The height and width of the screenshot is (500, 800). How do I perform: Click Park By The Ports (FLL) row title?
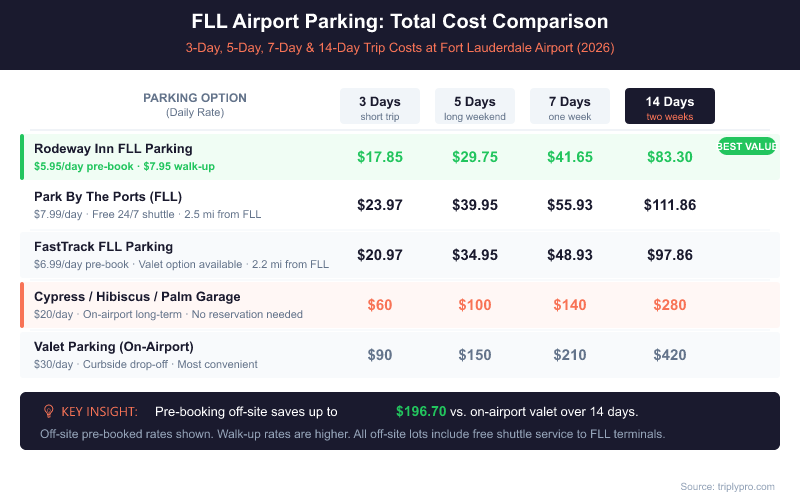pyautogui.click(x=108, y=196)
